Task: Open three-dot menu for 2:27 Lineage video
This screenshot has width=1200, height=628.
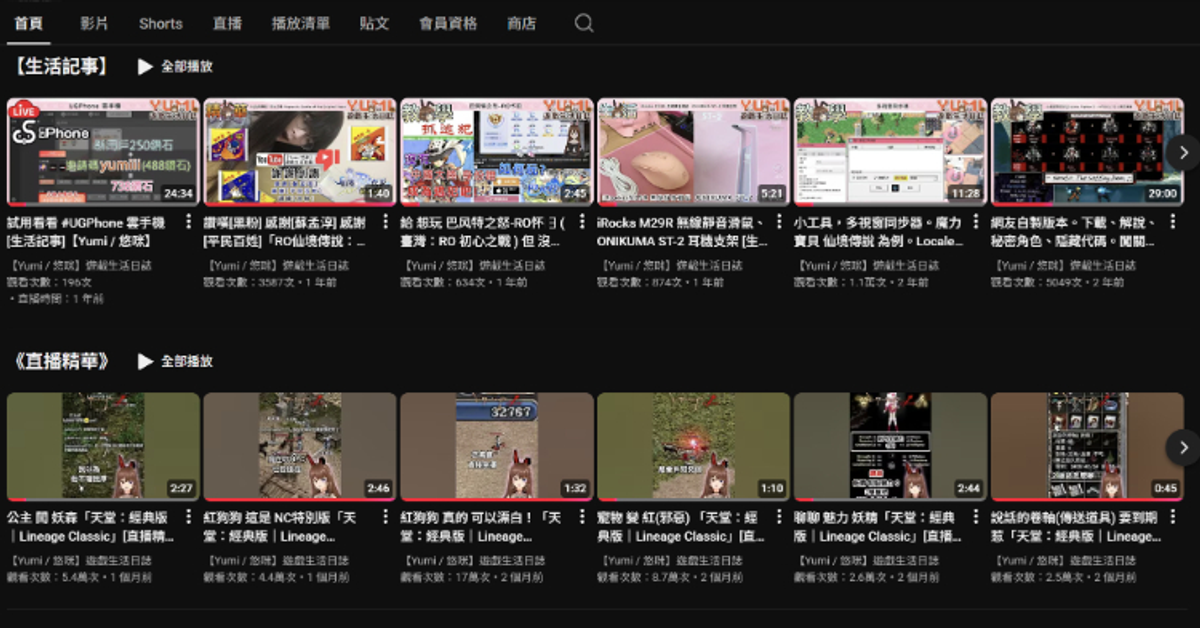Action: [189, 517]
